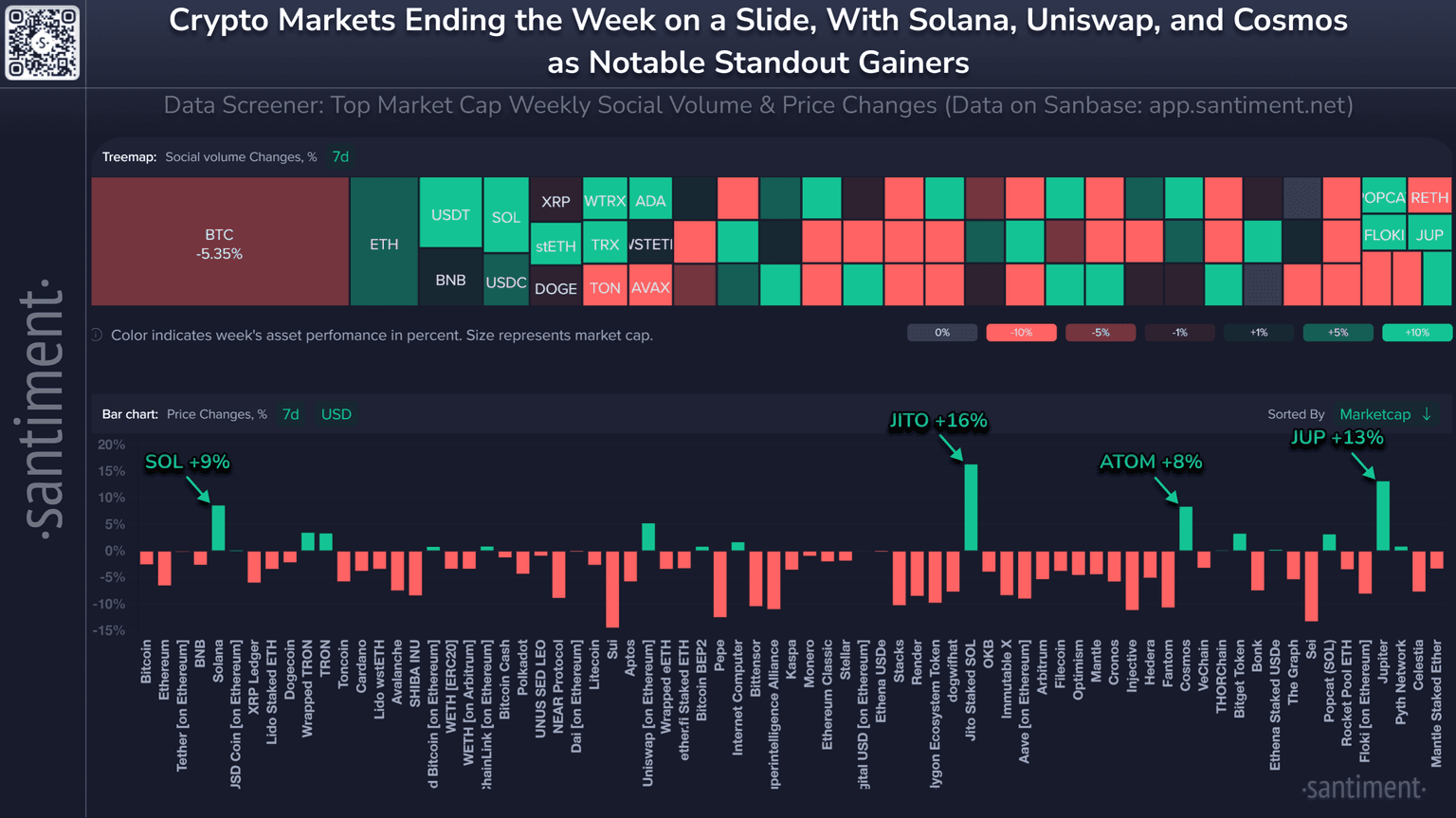1456x818 pixels.
Task: Click the sort direction arrow next to Marketcap
Action: tap(1427, 414)
